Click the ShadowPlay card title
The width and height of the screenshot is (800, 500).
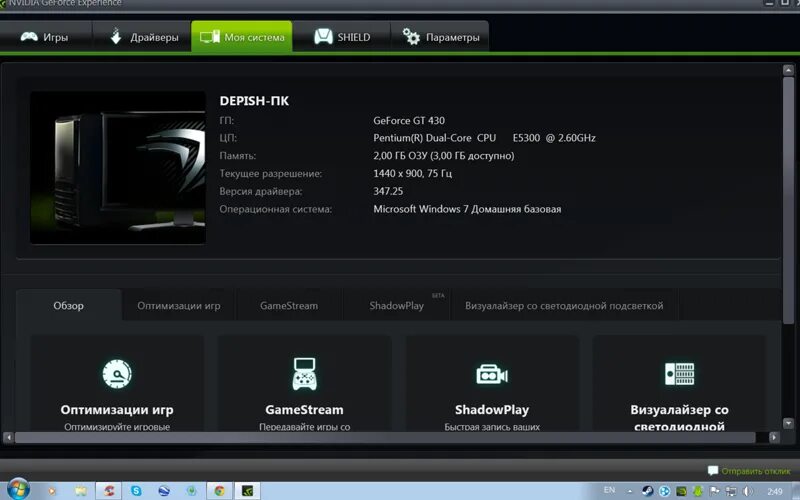point(492,410)
